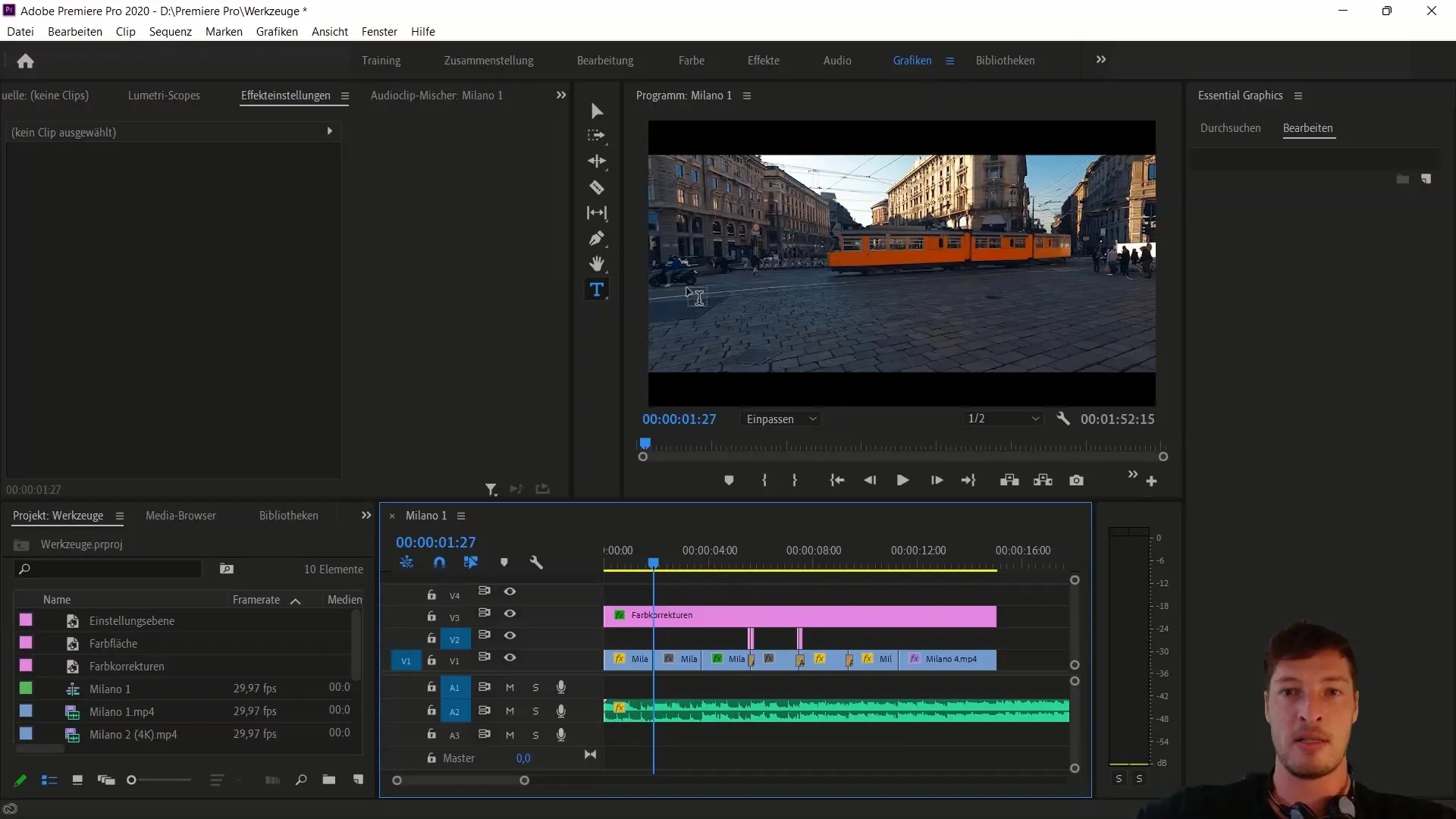The image size is (1456, 819).
Task: Mute the A1 audio track
Action: 510,688
